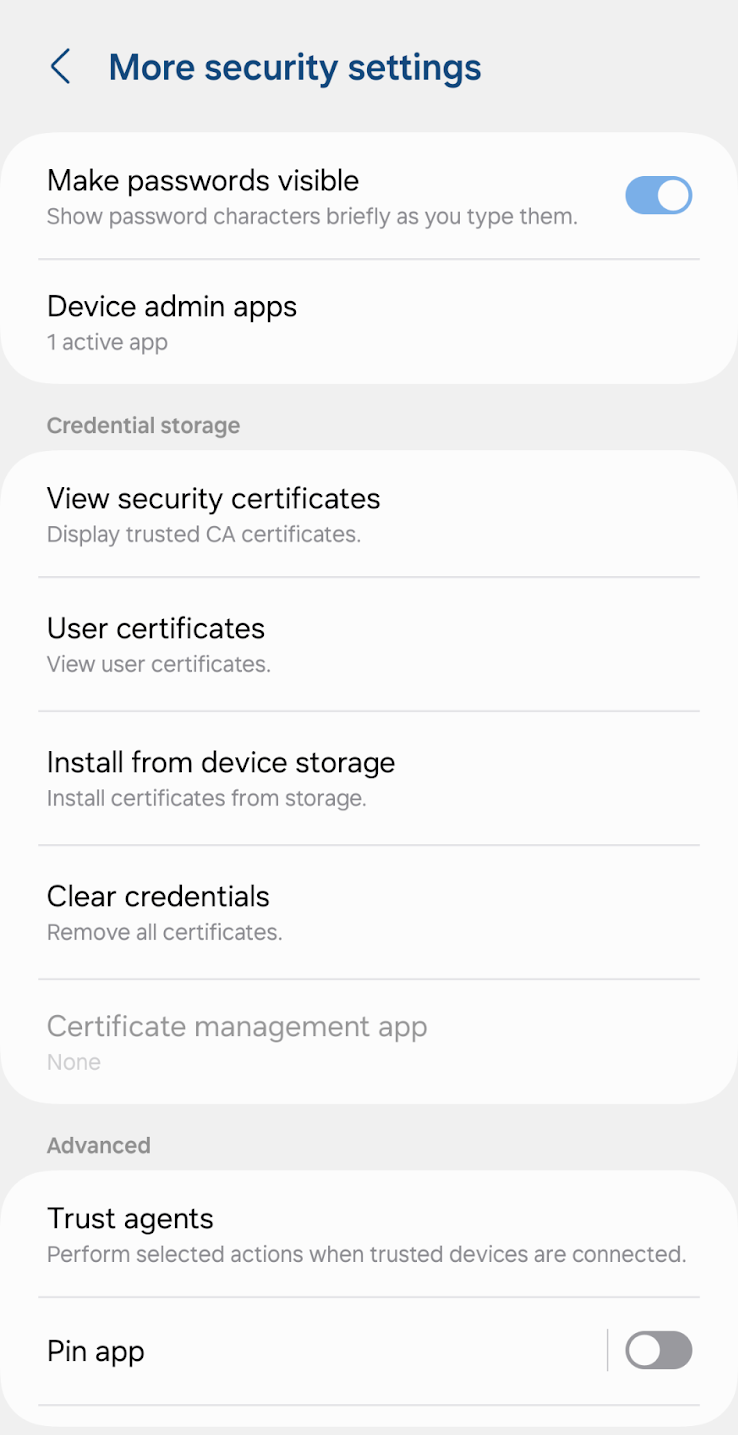Open View security certificates
The height and width of the screenshot is (1435, 738).
[x=213, y=498]
